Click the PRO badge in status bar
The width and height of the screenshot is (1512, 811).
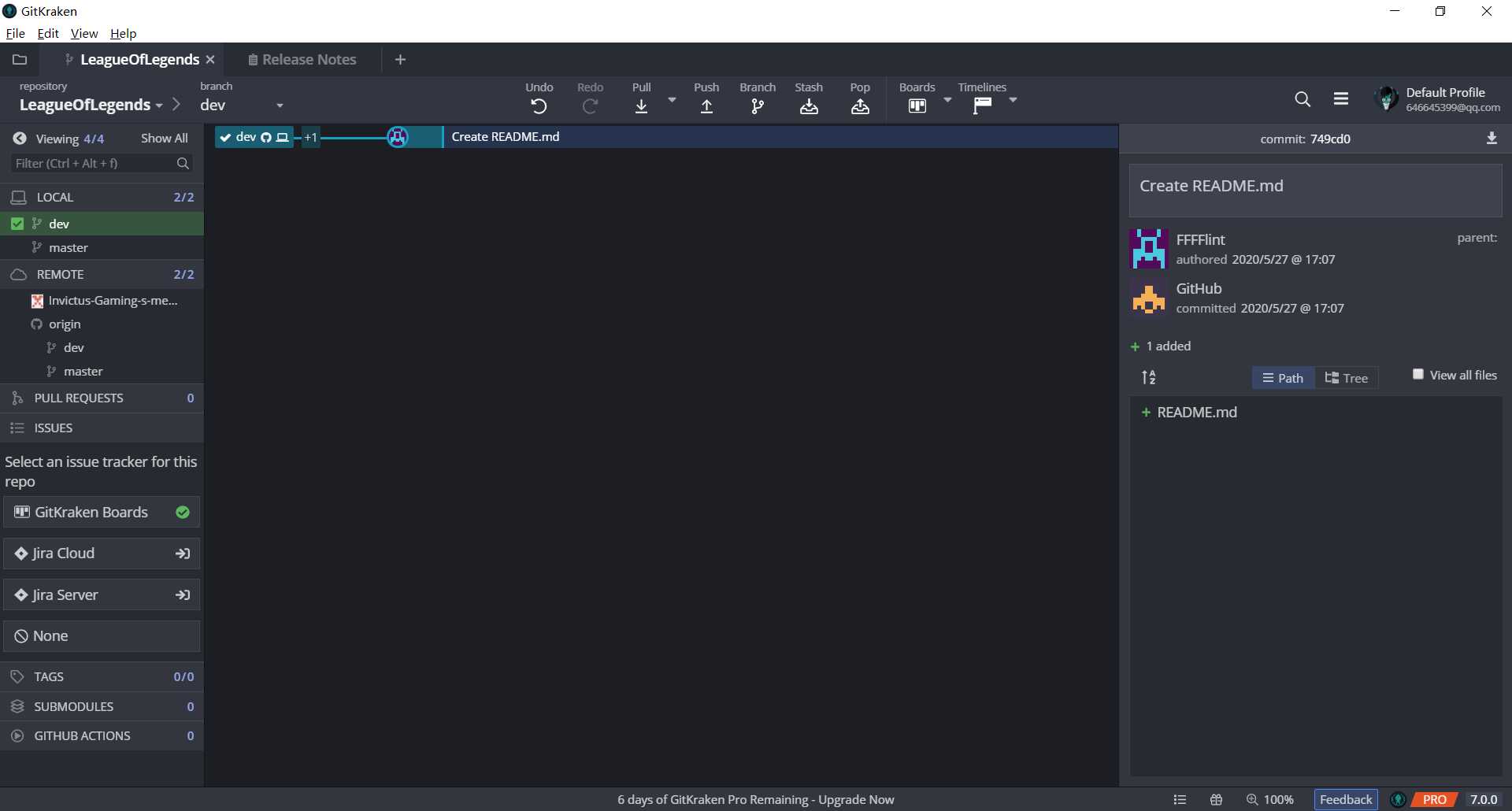coord(1434,800)
